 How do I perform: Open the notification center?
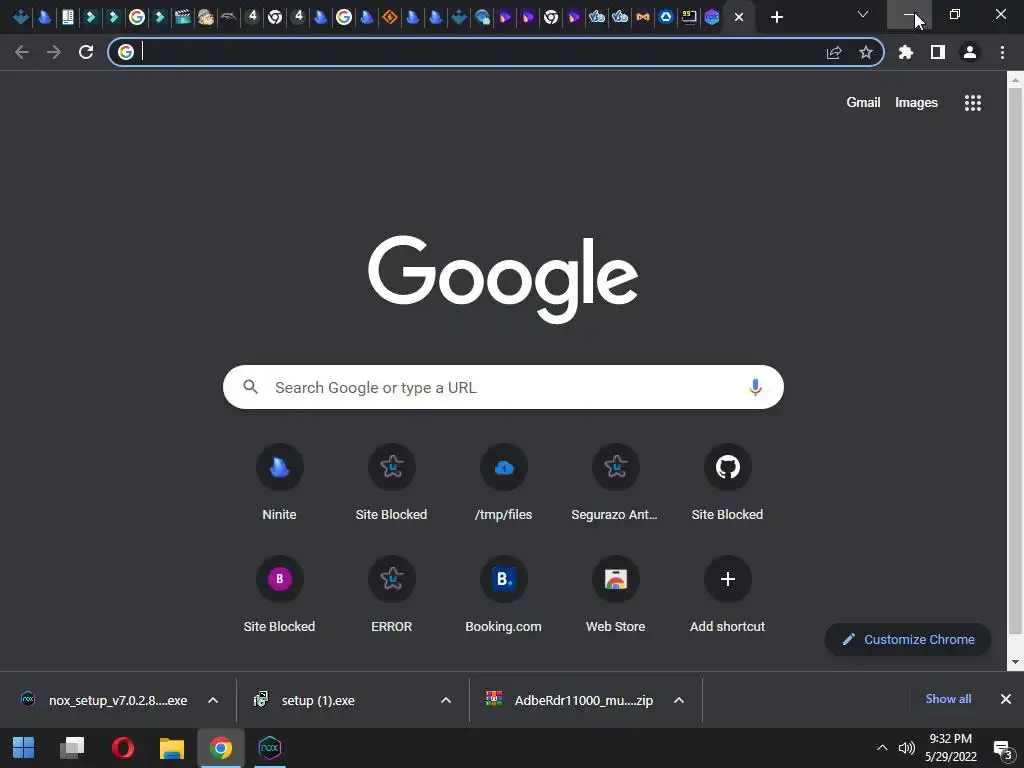click(x=1002, y=749)
